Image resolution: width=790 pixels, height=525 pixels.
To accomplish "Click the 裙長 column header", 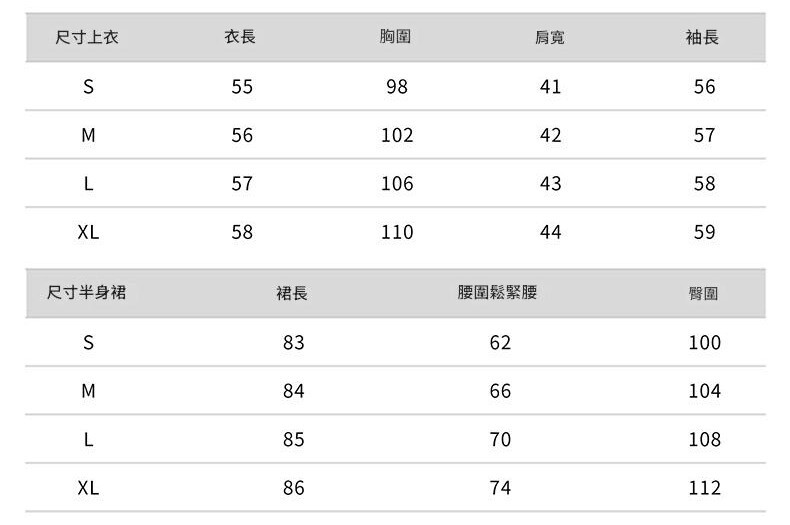I will pos(292,294).
